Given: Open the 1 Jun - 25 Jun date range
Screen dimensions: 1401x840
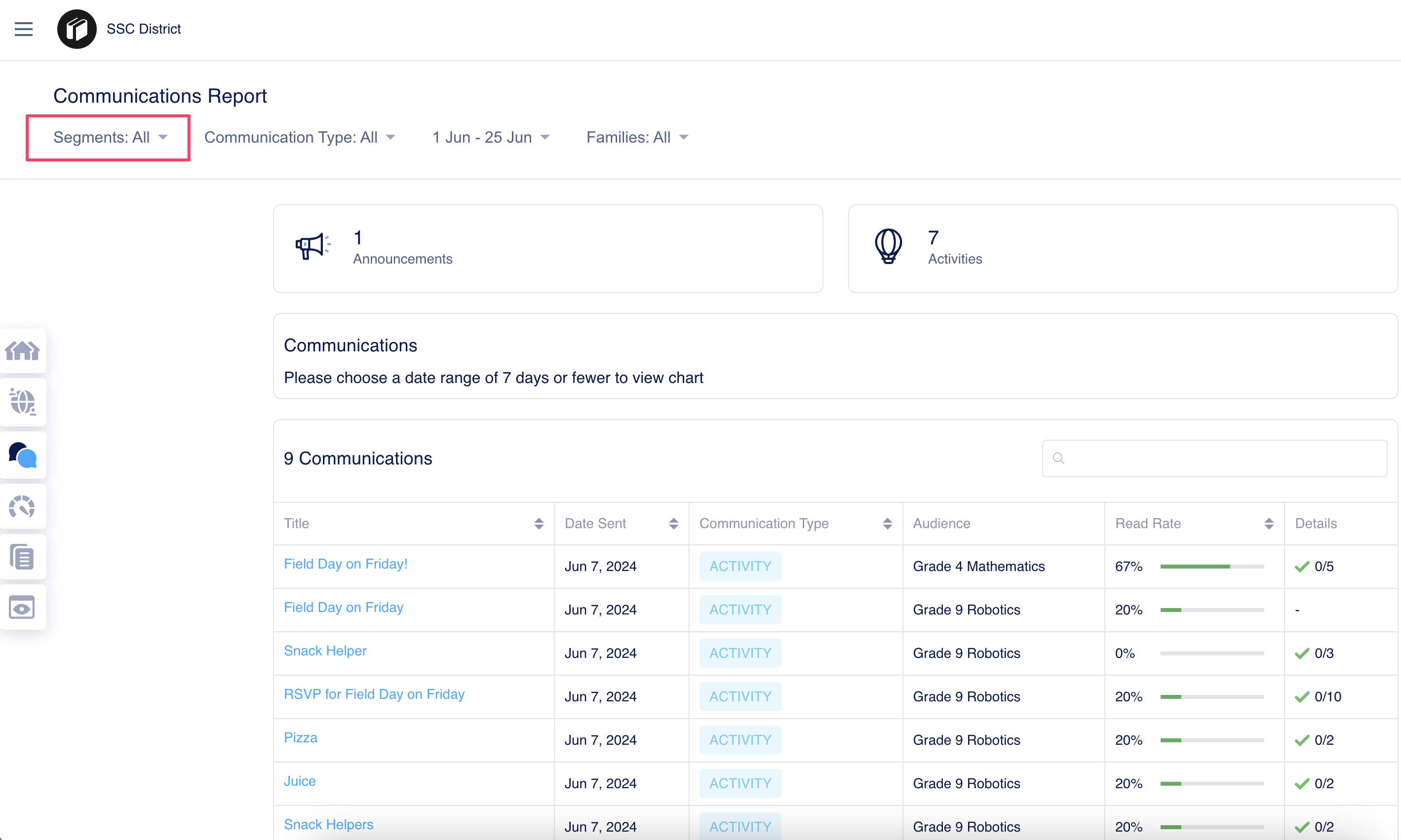Looking at the screenshot, I should [491, 138].
